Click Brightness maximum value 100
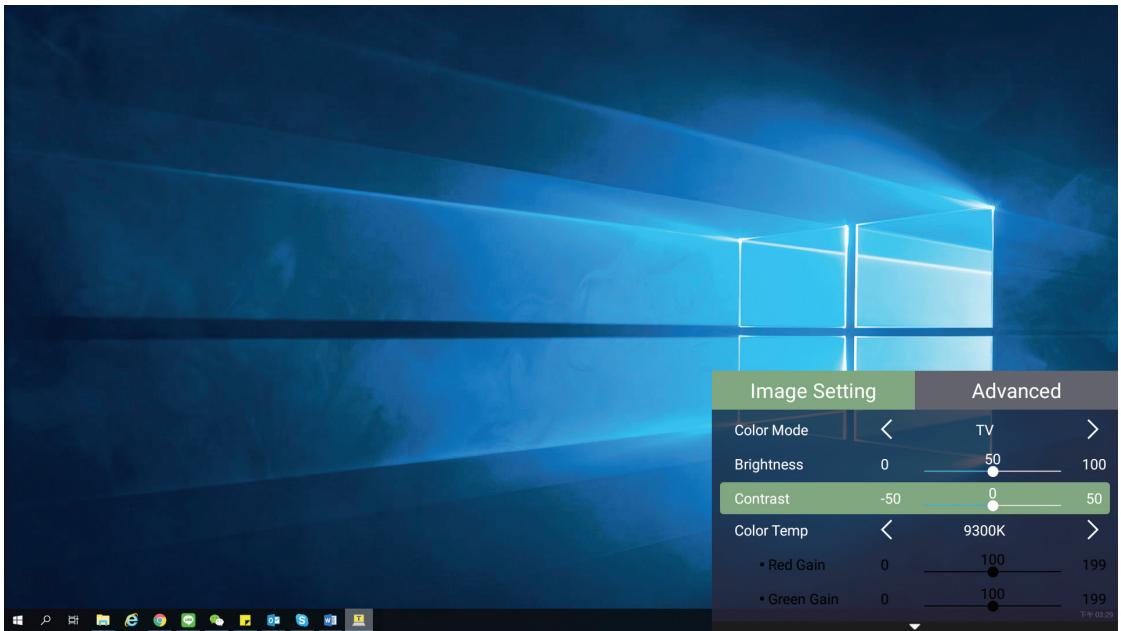The height and width of the screenshot is (631, 1121). click(x=1094, y=464)
